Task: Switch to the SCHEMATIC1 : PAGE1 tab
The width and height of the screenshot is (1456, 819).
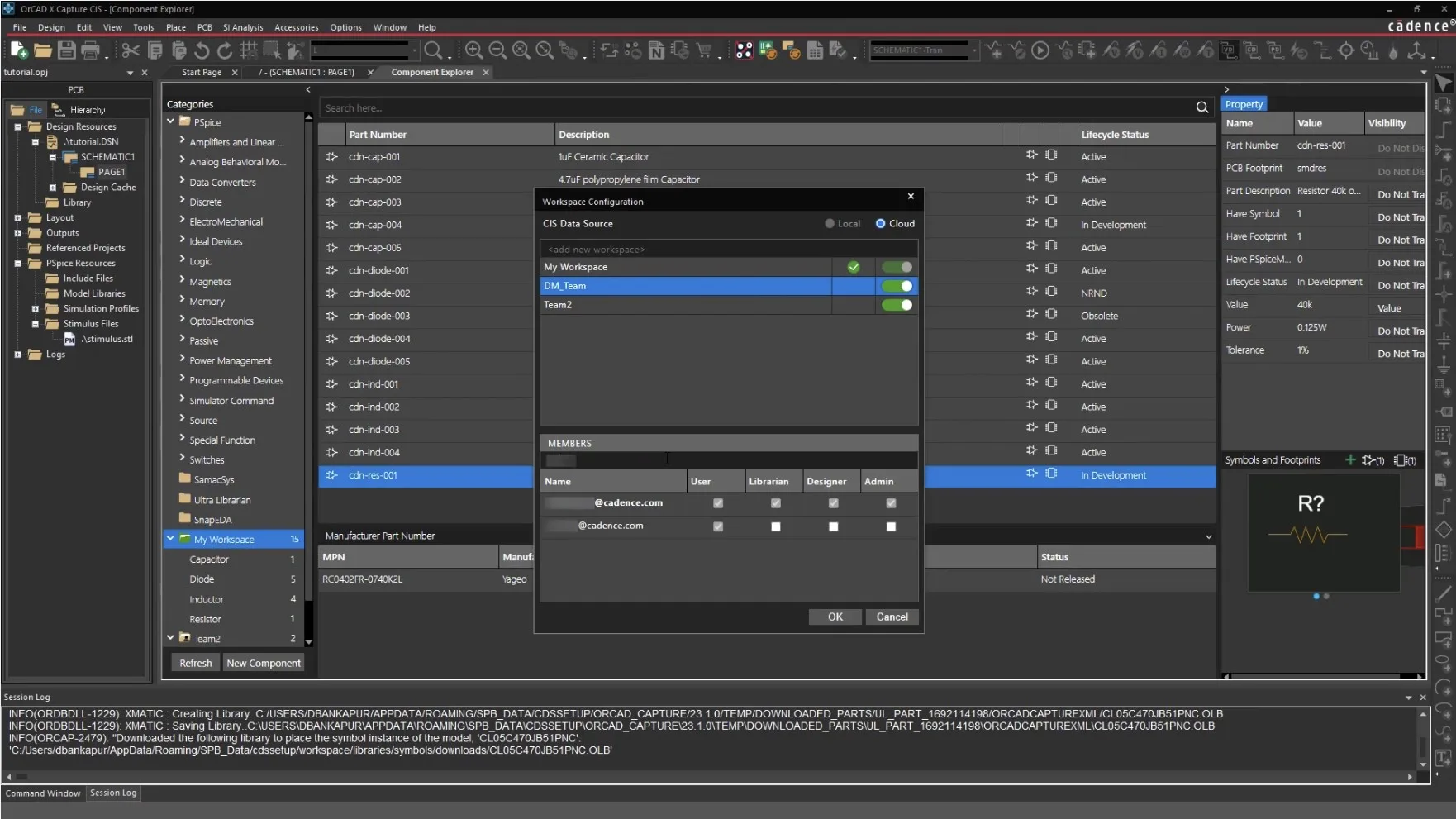Action: point(306,72)
